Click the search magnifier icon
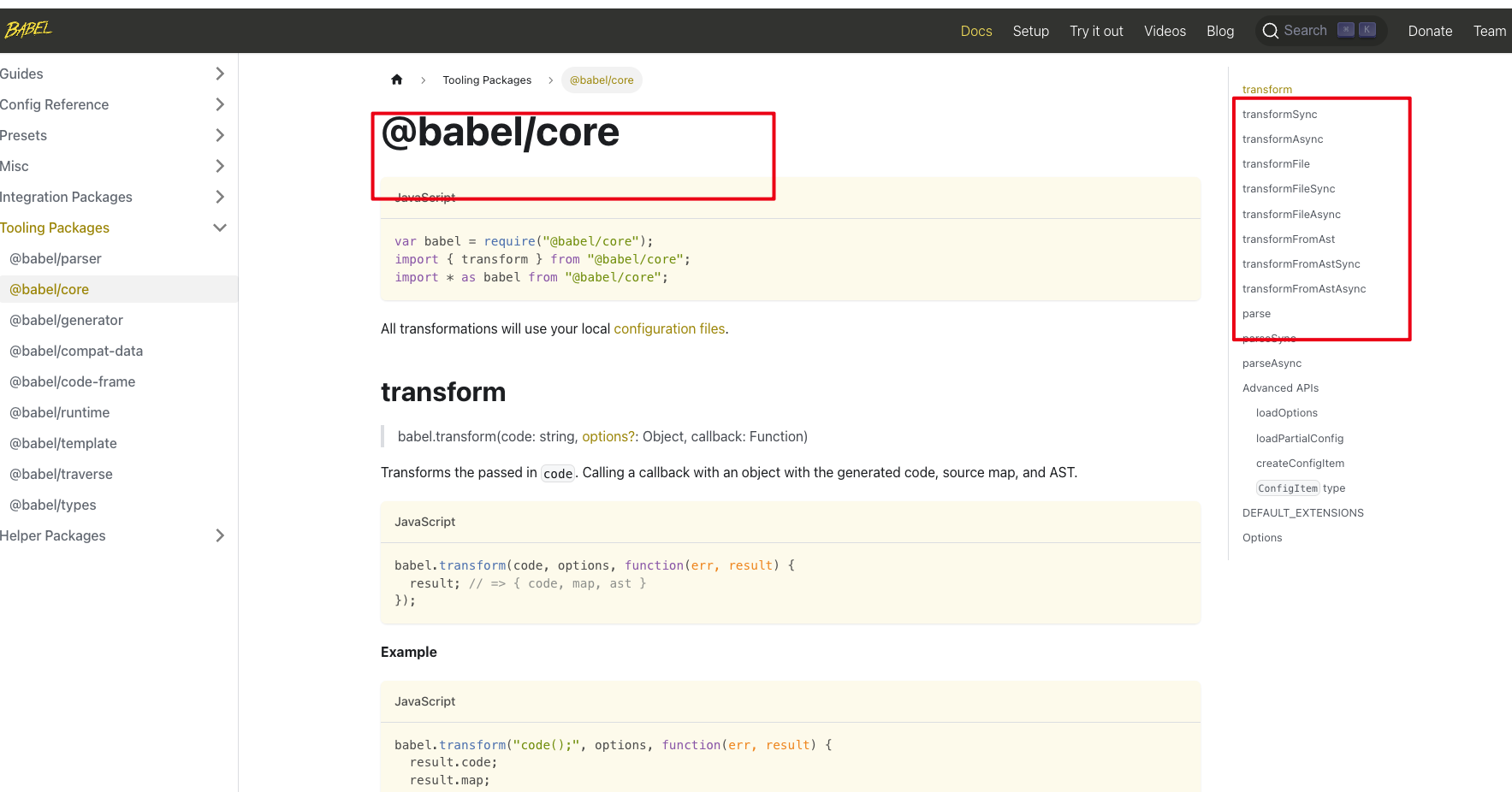This screenshot has height=792, width=1512. (x=1270, y=30)
